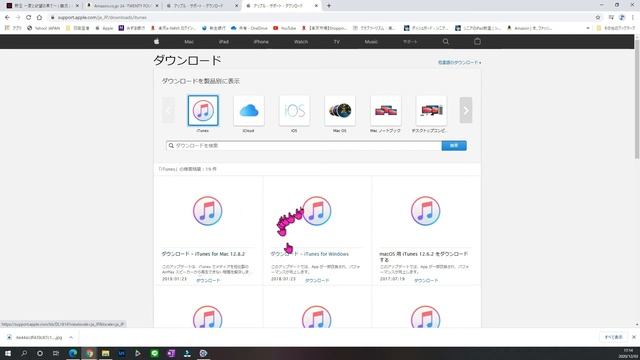Screen dimensions: 640x360
Task: Open Apple logo home link in navbar
Action: 156,42
